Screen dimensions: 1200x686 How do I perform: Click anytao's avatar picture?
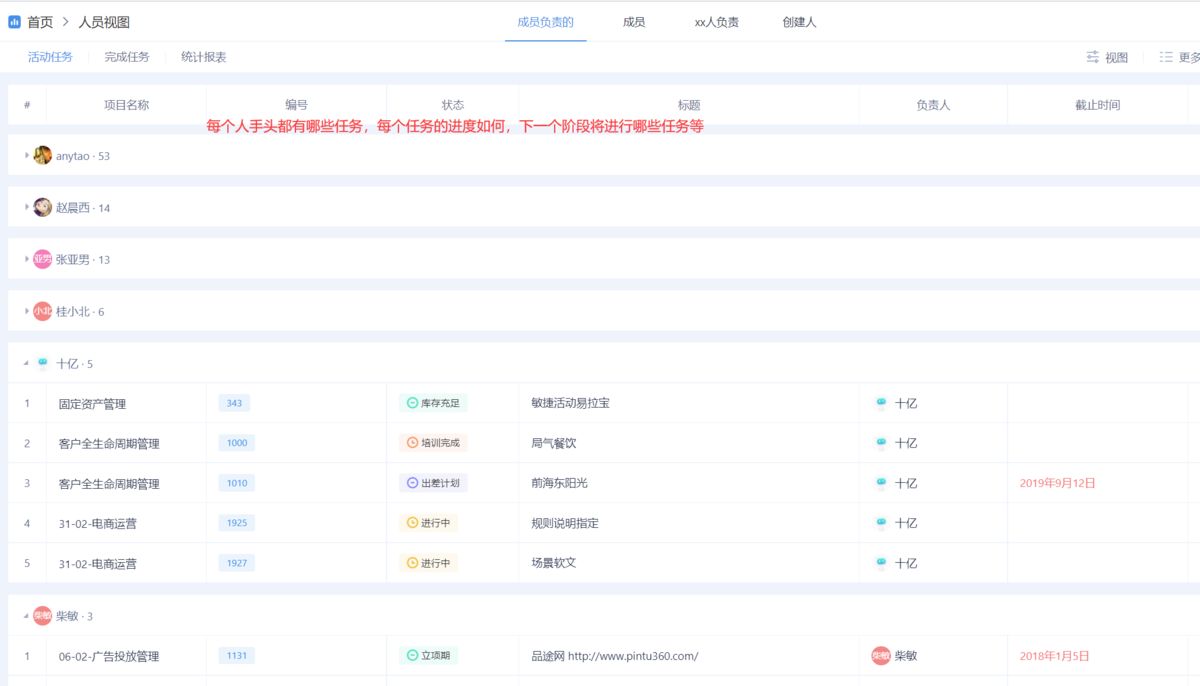click(x=42, y=155)
